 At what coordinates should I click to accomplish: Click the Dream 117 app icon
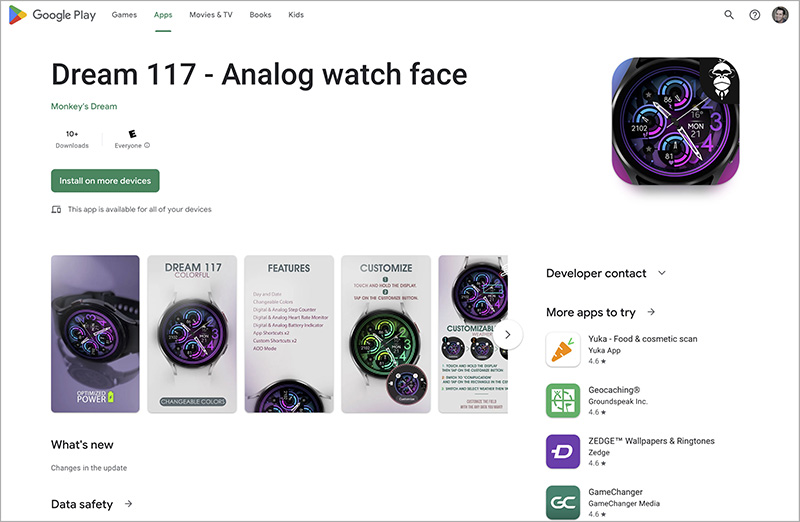pyautogui.click(x=675, y=121)
